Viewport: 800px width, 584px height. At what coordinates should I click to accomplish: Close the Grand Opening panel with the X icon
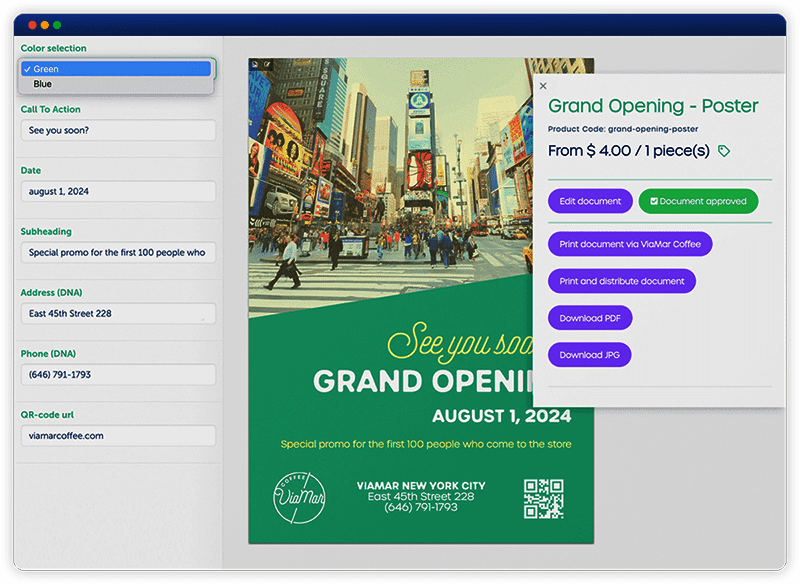[543, 86]
